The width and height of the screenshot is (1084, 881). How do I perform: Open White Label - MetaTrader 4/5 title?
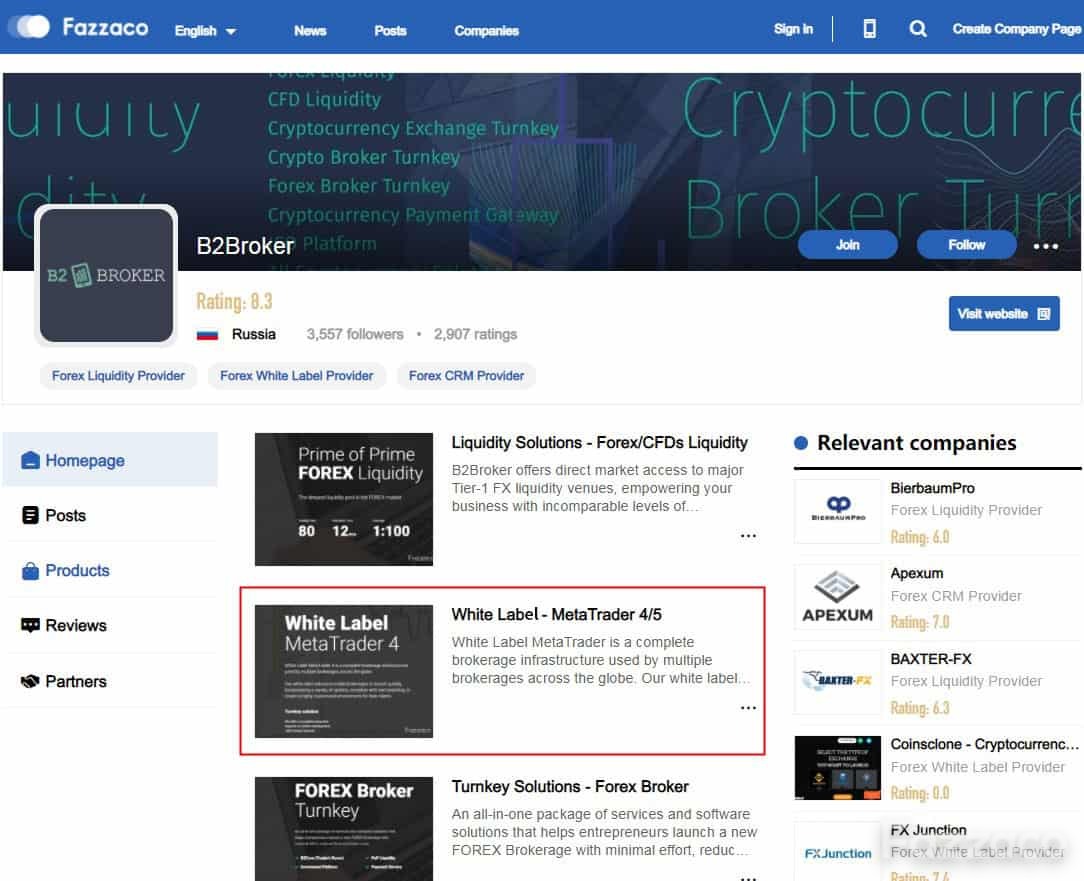point(557,615)
